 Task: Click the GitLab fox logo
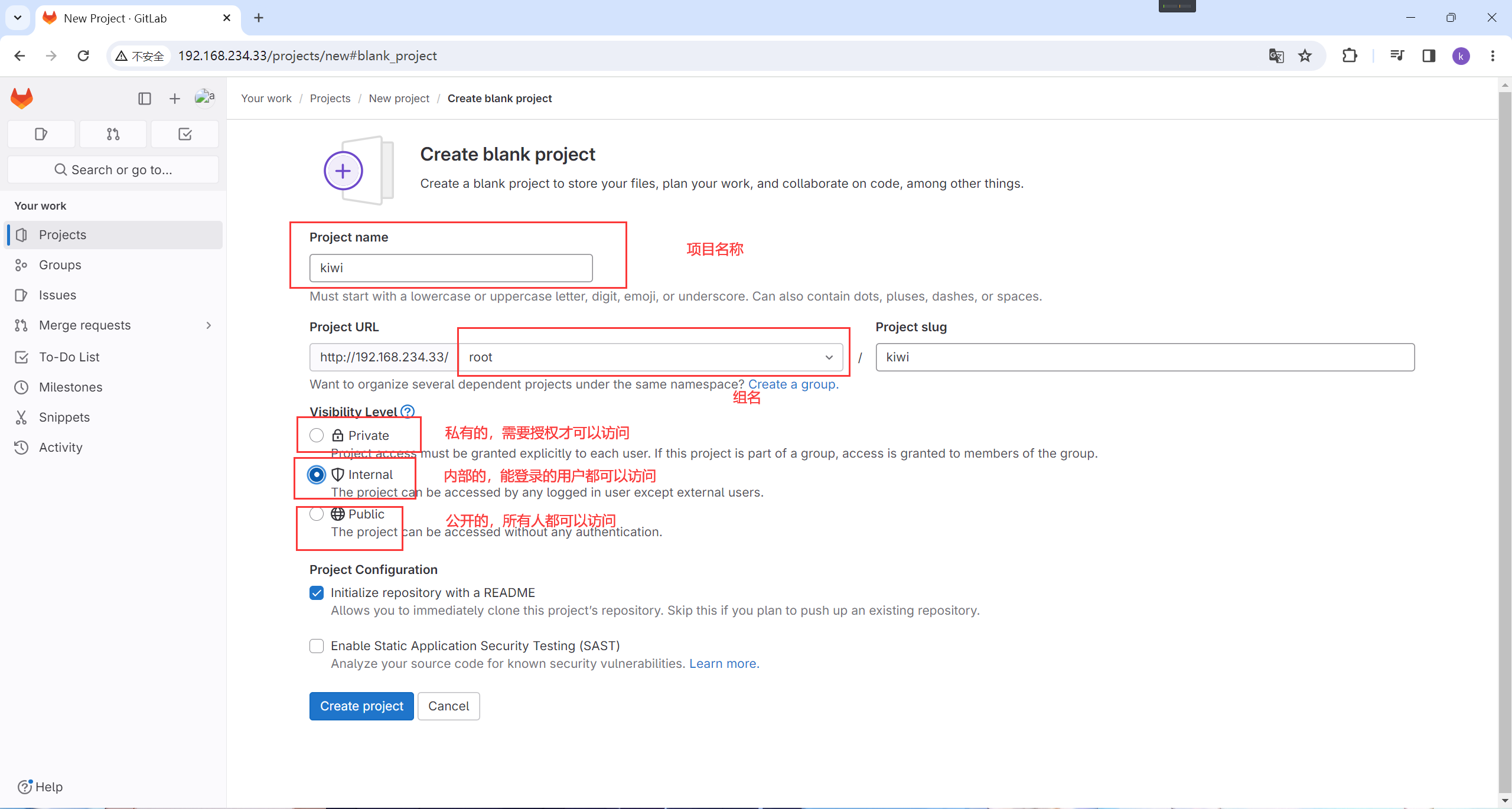pos(22,98)
